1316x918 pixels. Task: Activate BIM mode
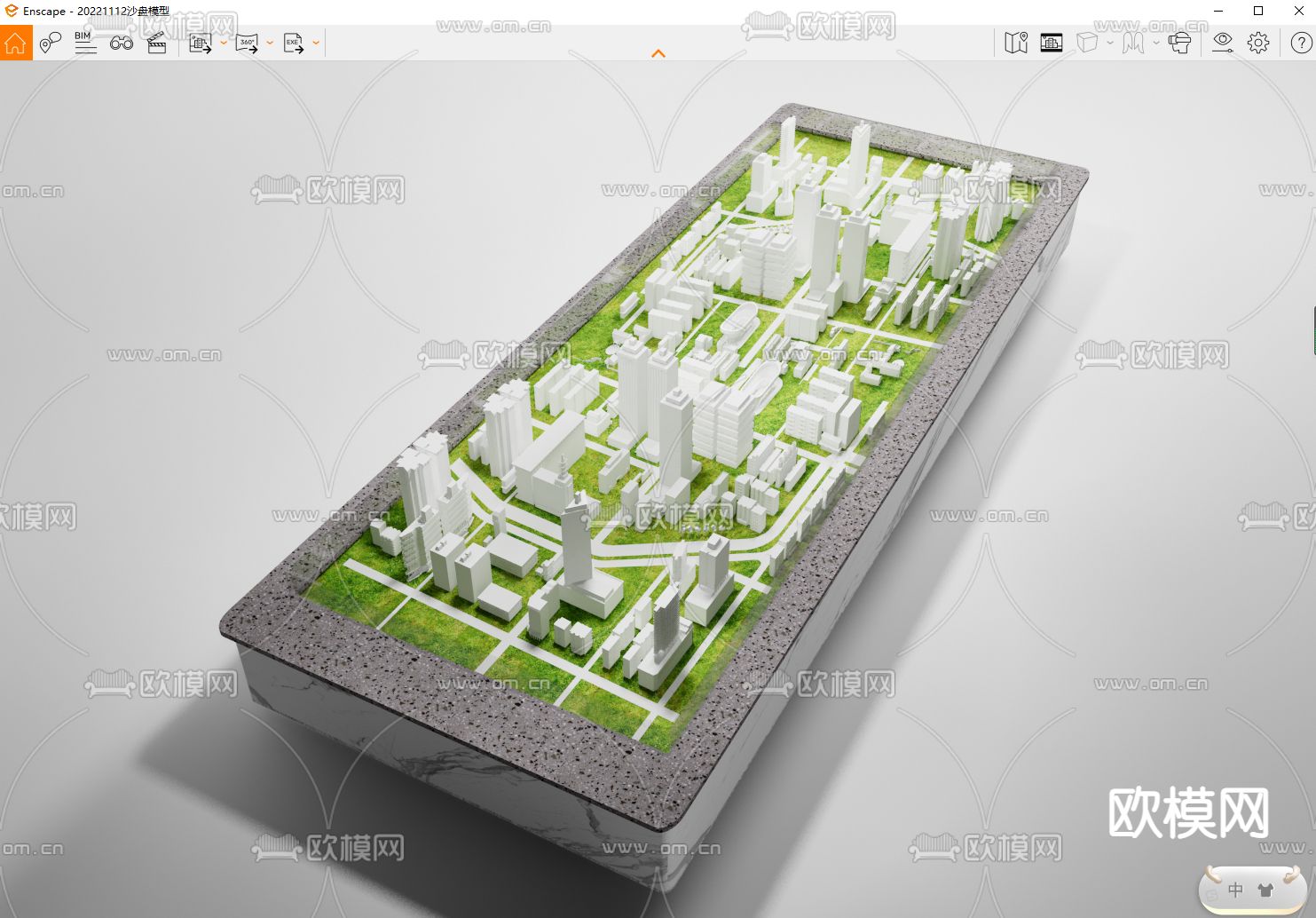pyautogui.click(x=84, y=42)
